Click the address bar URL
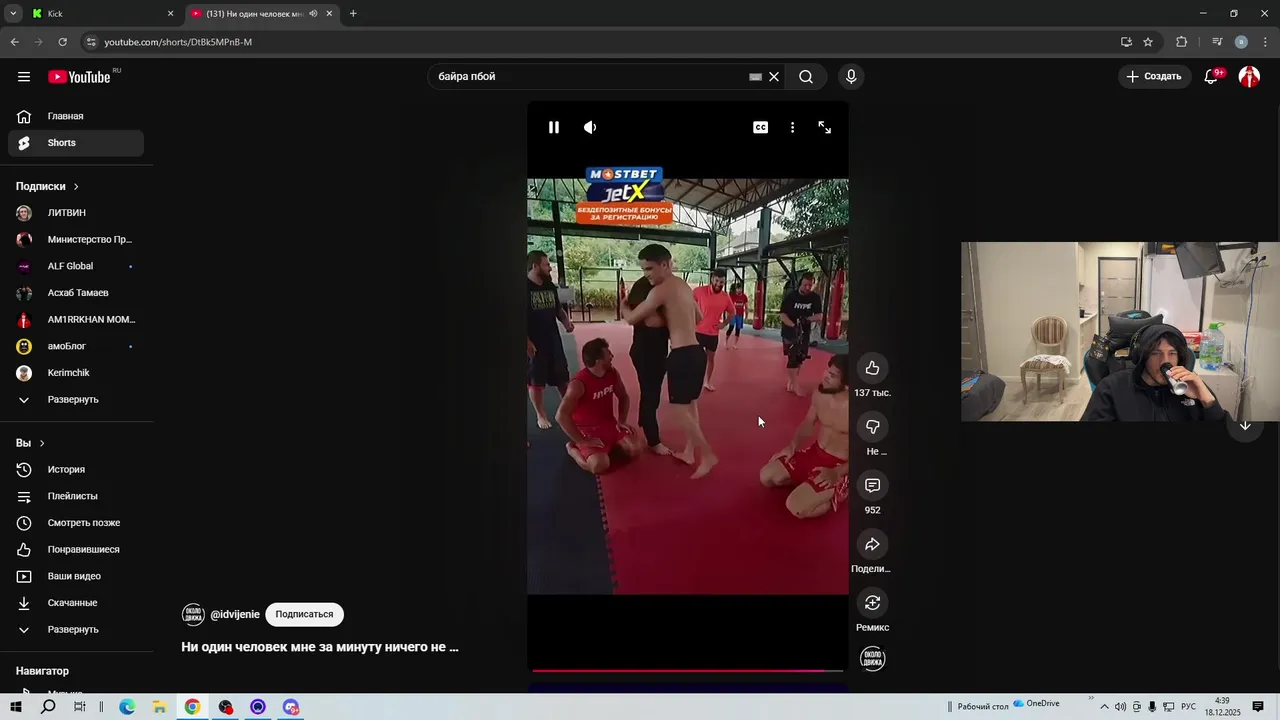 coord(178,42)
